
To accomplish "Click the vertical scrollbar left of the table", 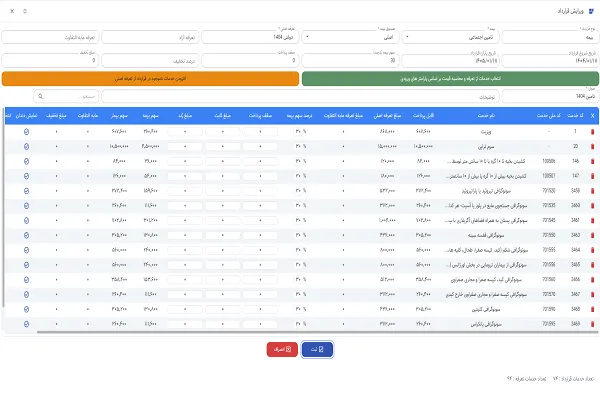I will pyautogui.click(x=3, y=207).
